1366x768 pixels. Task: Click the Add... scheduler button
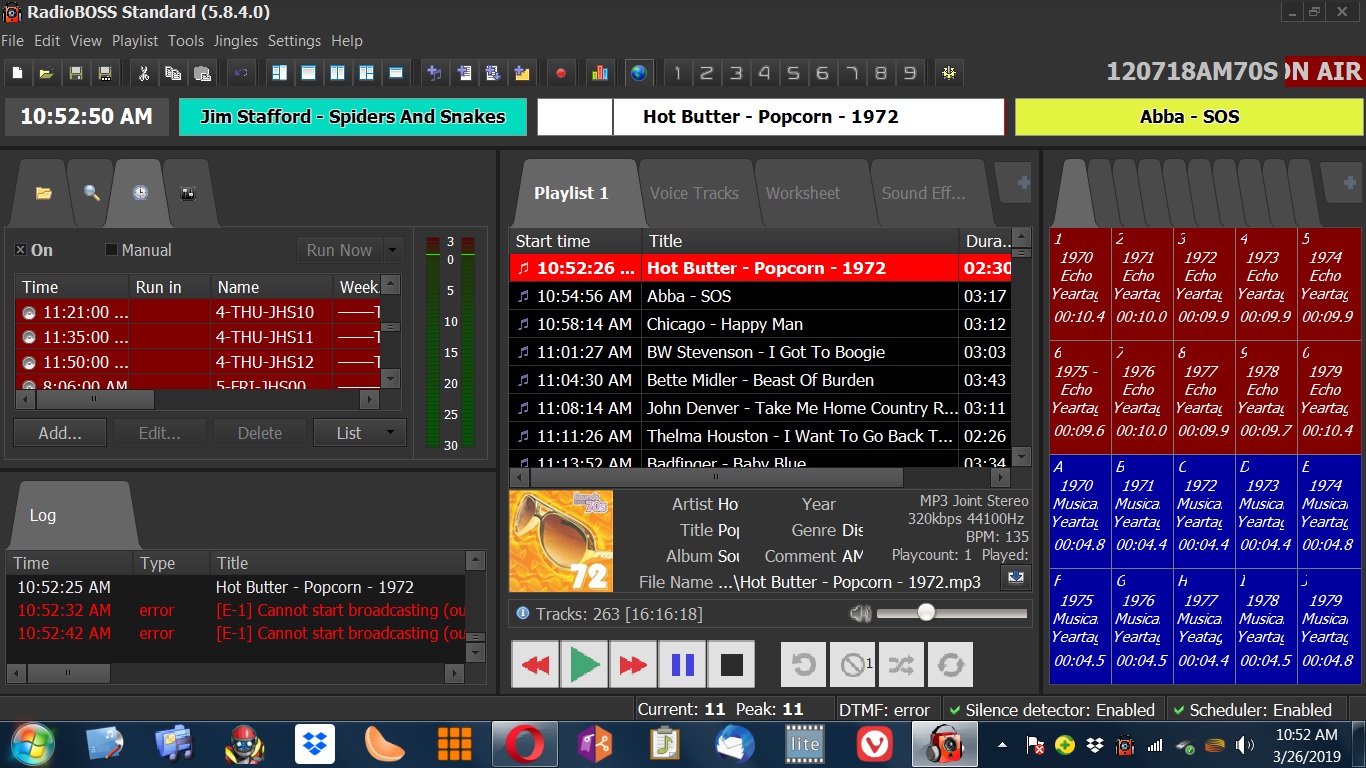[60, 433]
